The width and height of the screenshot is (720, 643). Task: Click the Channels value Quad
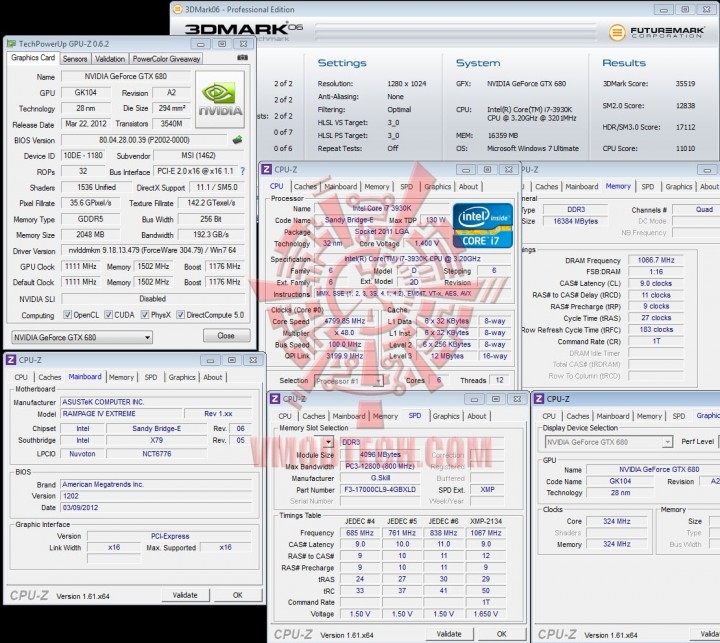(x=704, y=209)
